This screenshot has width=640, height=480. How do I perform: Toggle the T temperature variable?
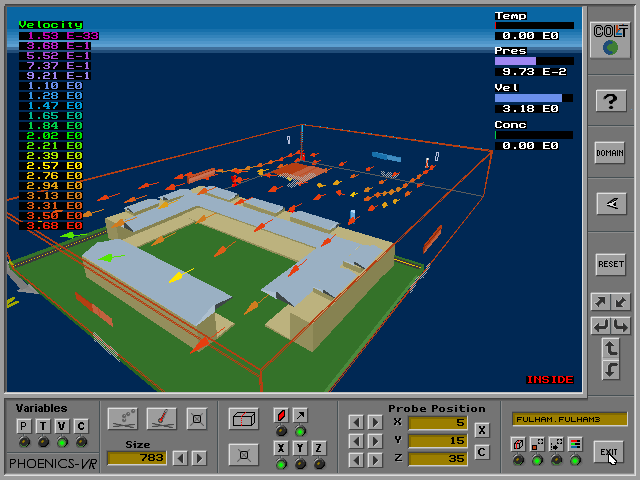pyautogui.click(x=43, y=426)
